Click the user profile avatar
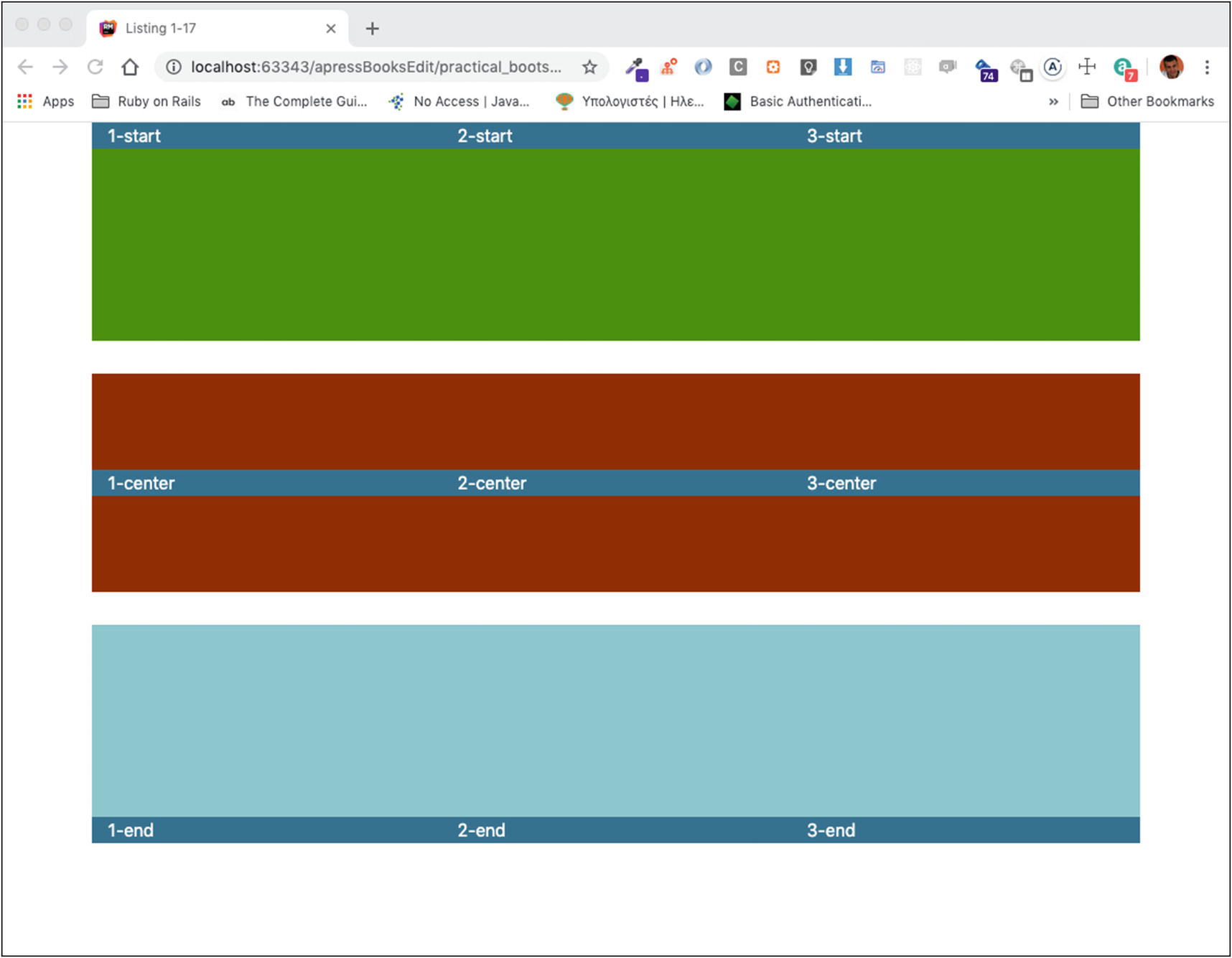The width and height of the screenshot is (1232, 958). 1171,67
